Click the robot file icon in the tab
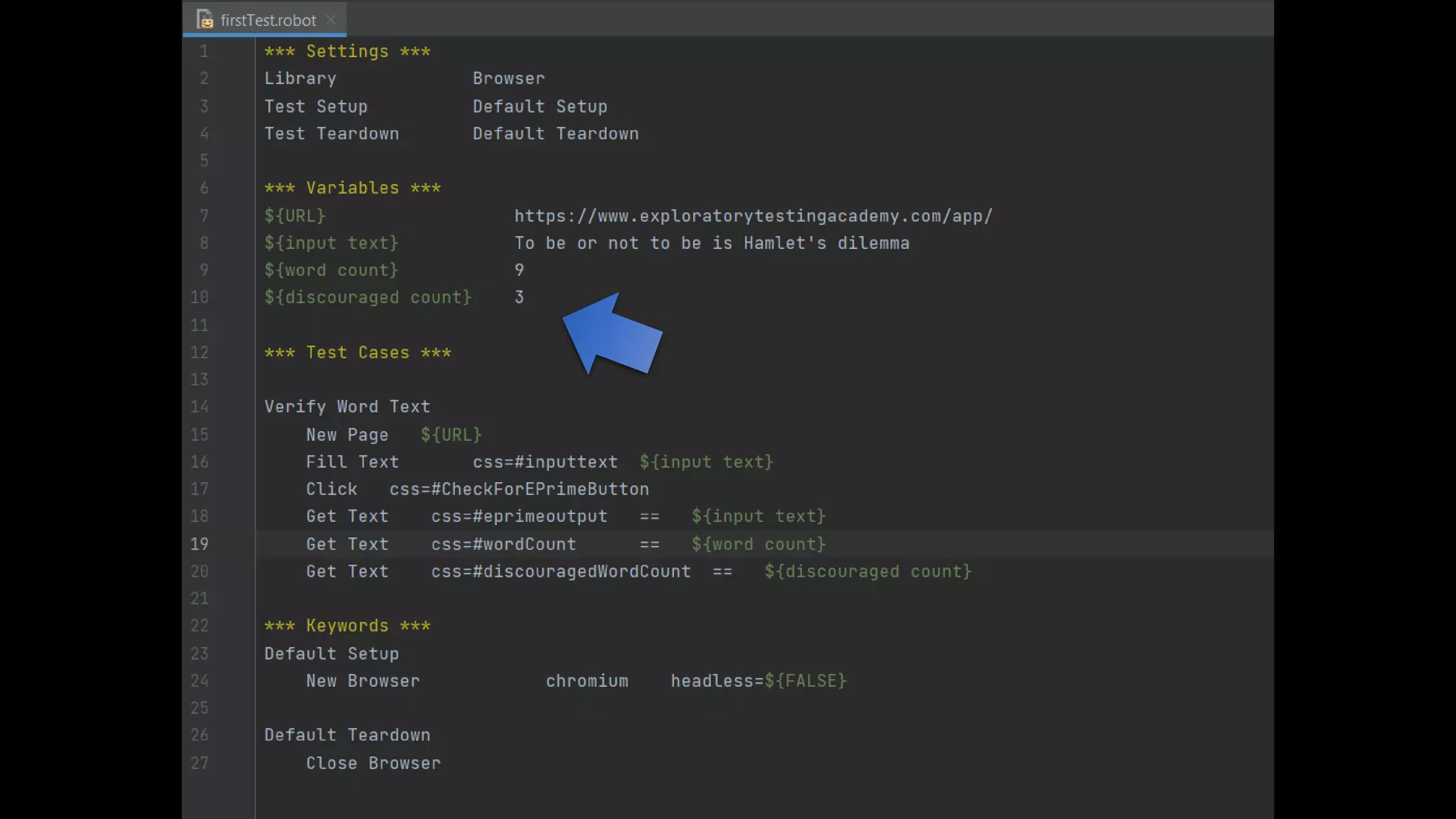This screenshot has width=1456, height=819. coord(205,19)
